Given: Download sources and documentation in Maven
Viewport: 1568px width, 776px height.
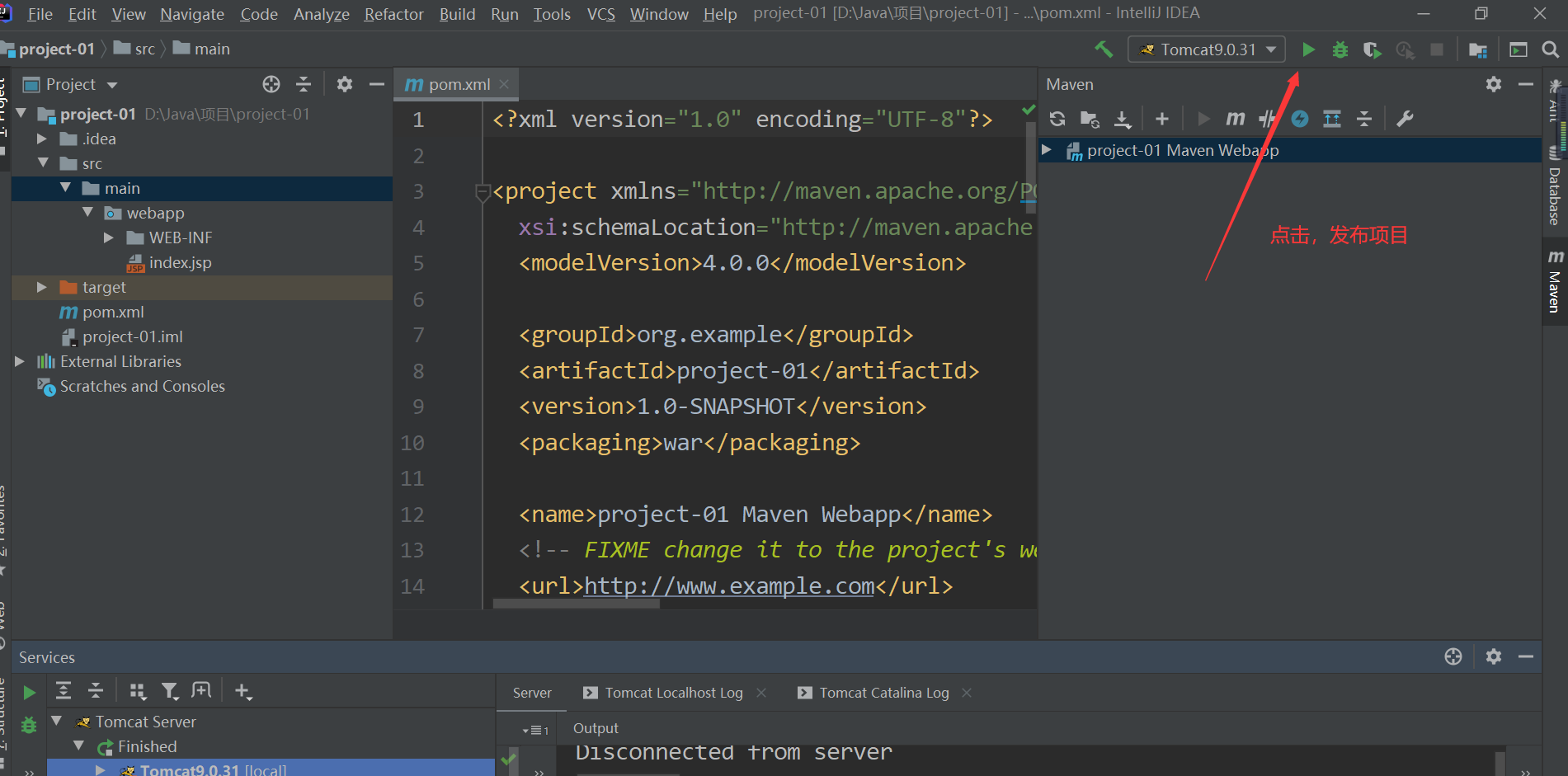Looking at the screenshot, I should [1123, 119].
